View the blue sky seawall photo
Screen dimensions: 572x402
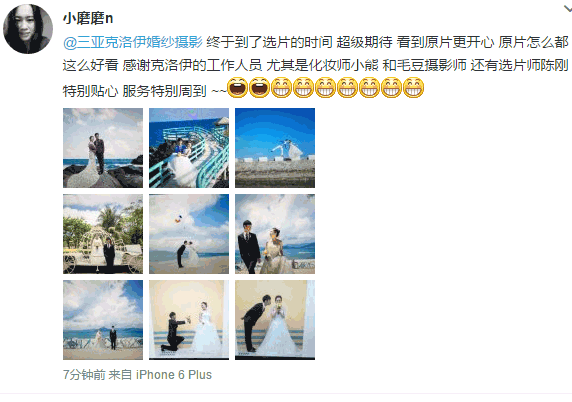pos(275,148)
